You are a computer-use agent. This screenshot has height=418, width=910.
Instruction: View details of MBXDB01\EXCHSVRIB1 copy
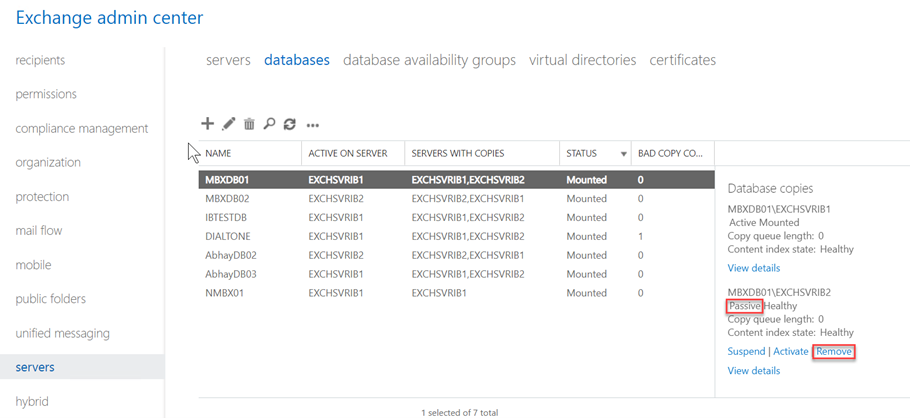click(x=753, y=268)
